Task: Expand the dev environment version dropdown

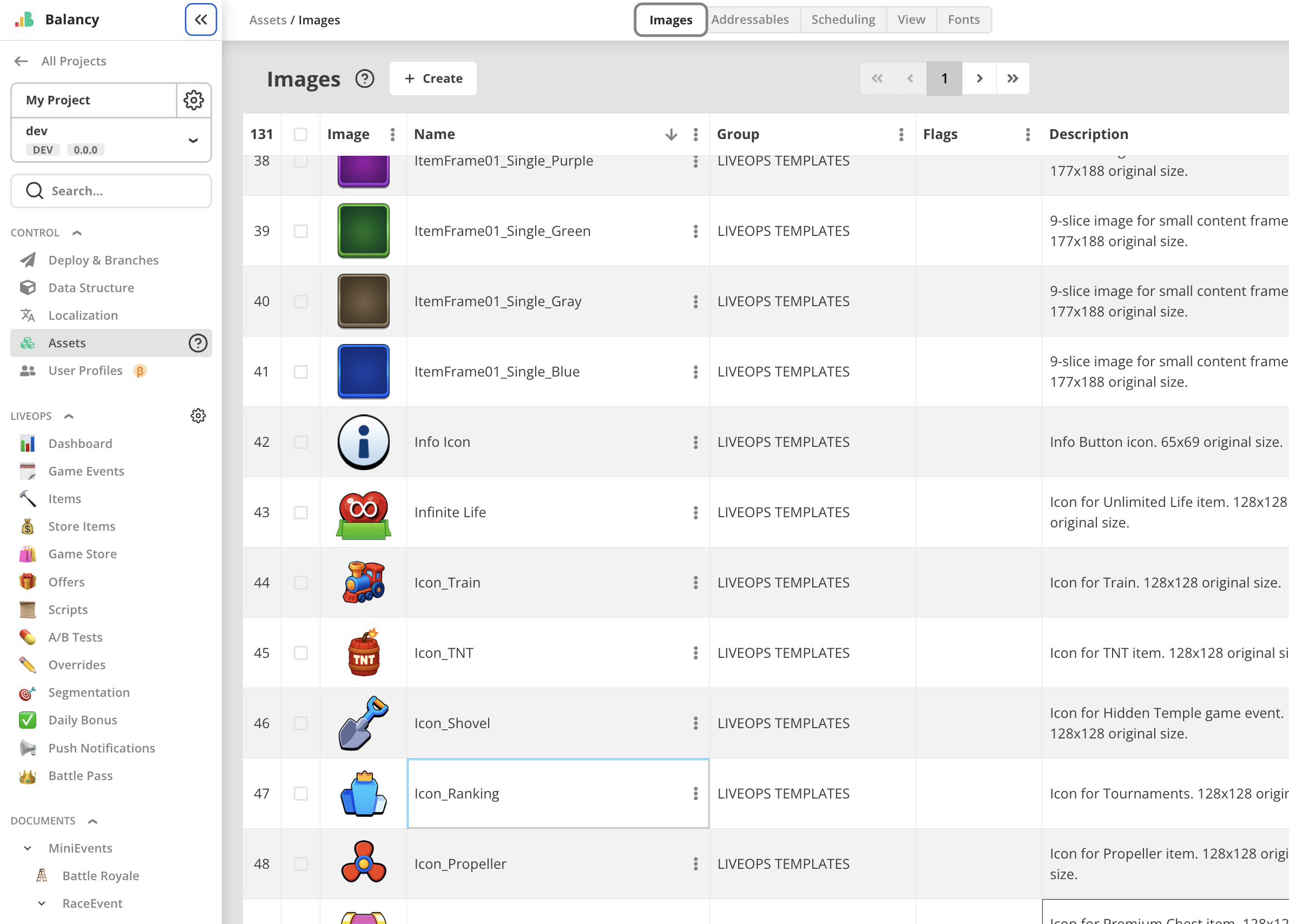Action: click(193, 140)
